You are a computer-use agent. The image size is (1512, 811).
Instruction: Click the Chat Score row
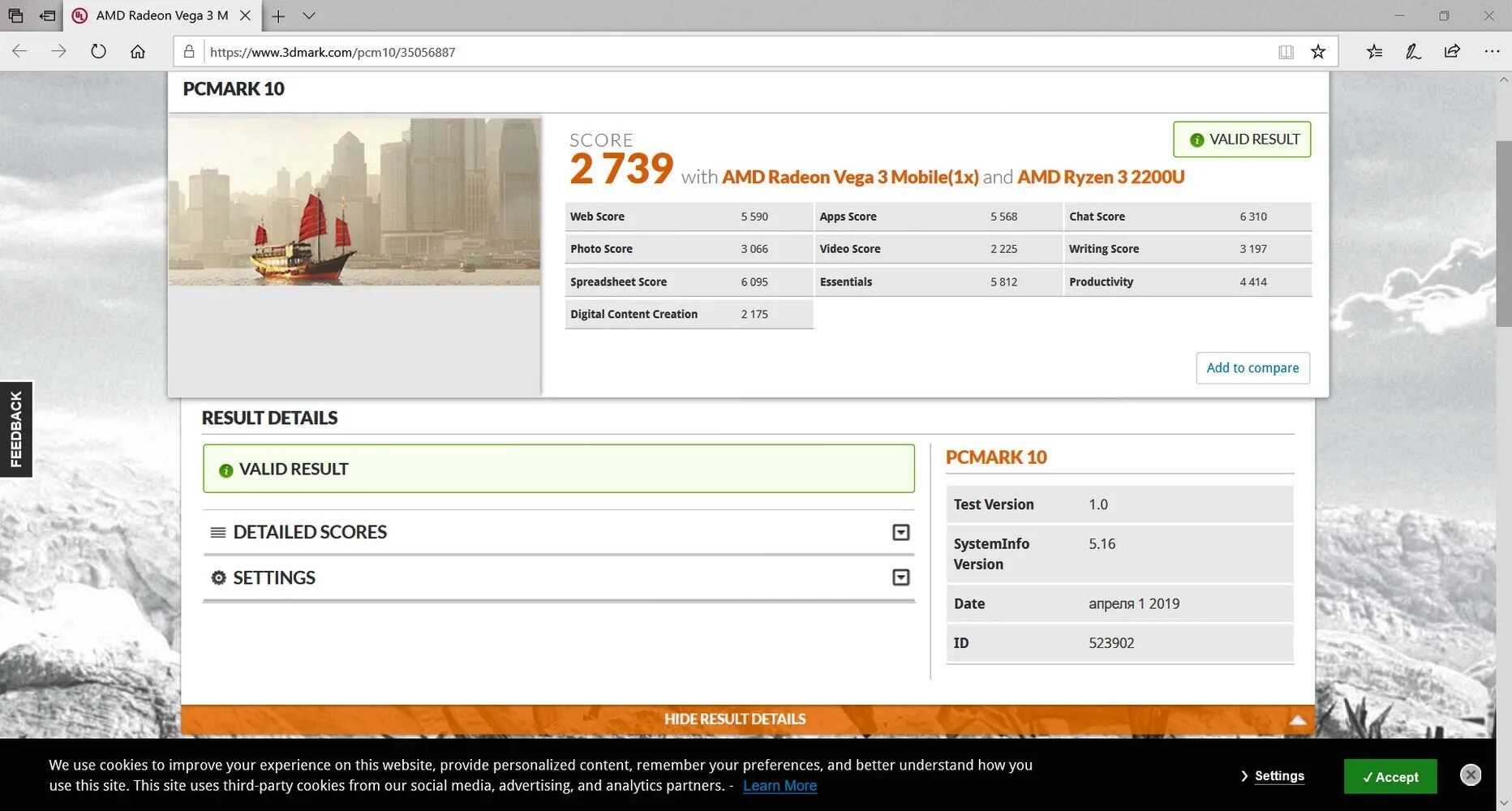pos(1188,217)
